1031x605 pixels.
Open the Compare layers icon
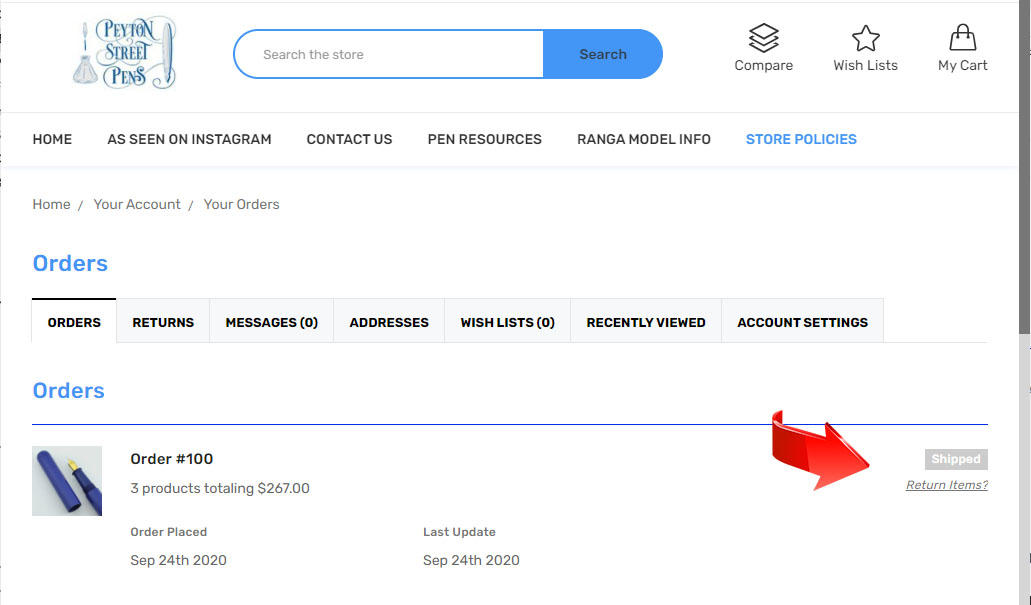763,40
